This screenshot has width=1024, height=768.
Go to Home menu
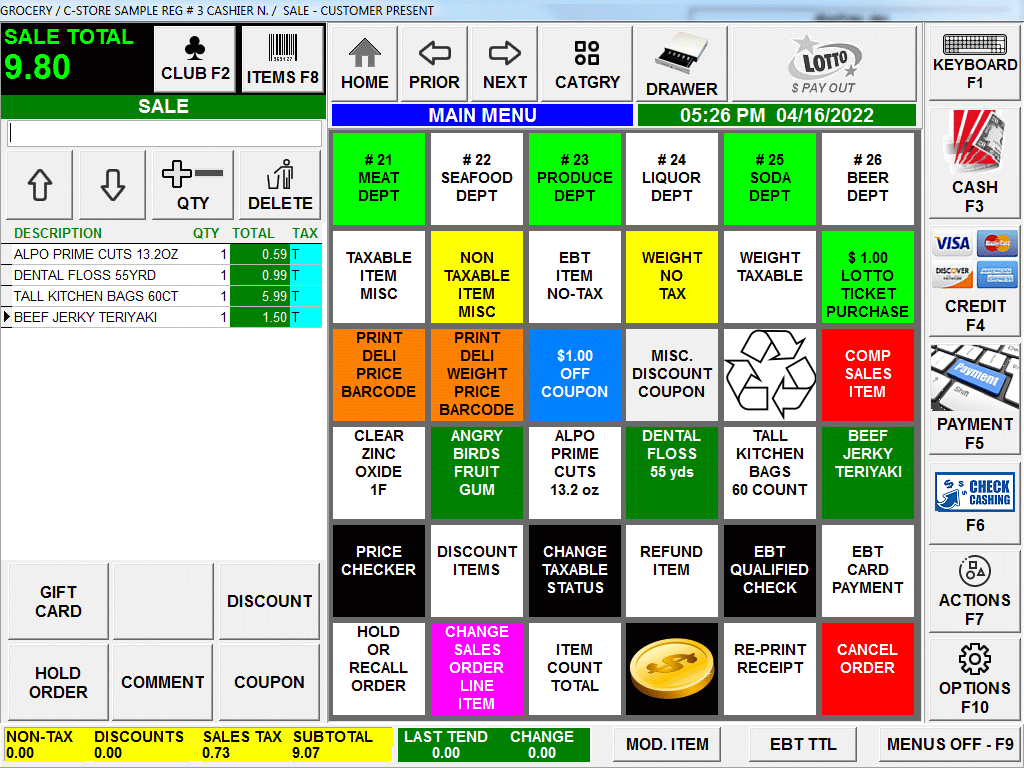coord(364,64)
